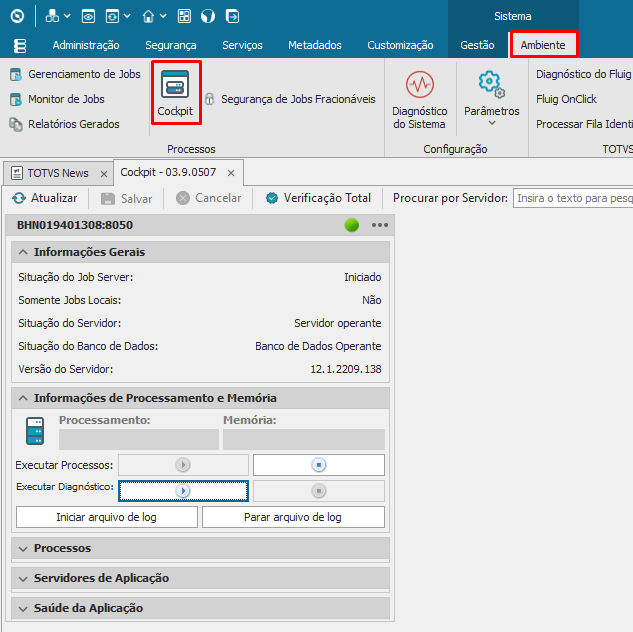Expand the Parâmetros dropdown chevron
Viewport: 633px width, 632px height.
(x=492, y=123)
